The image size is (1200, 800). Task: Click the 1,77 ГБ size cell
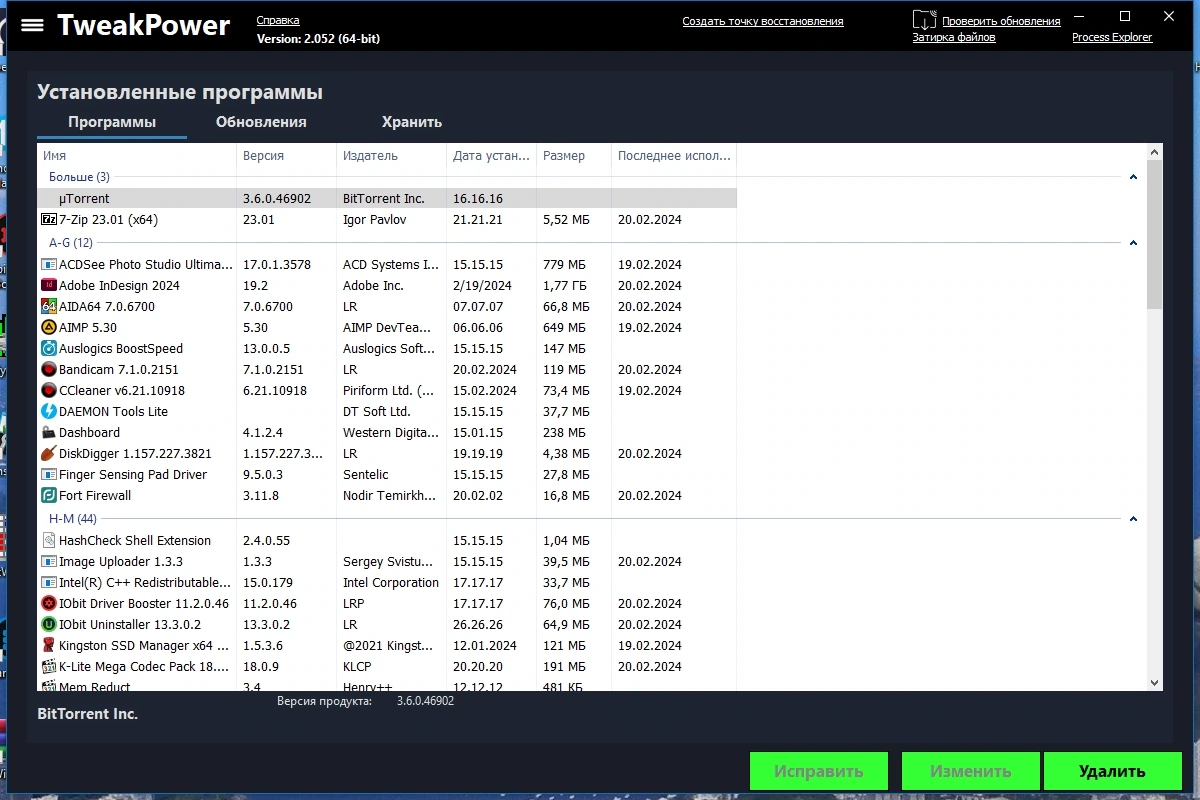565,286
